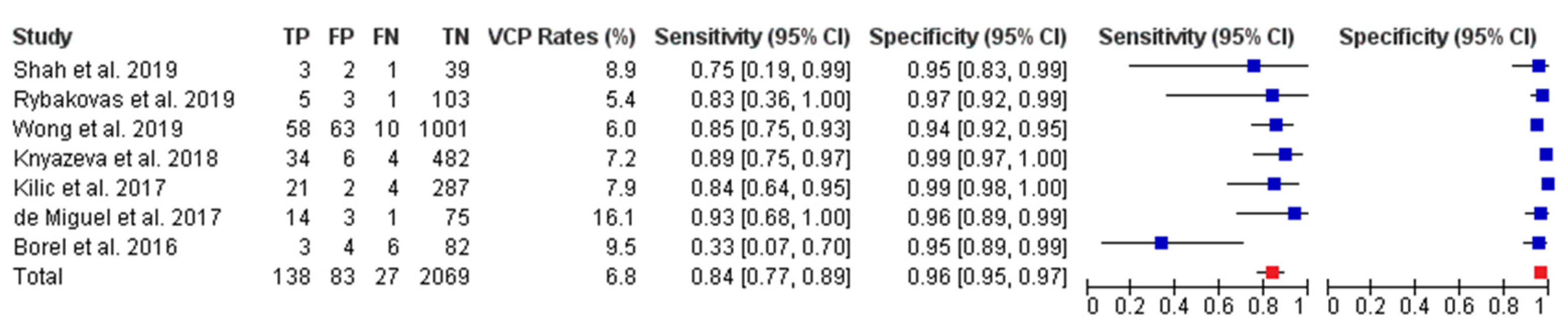
Task: Click the TP column header
Action: 296,38
